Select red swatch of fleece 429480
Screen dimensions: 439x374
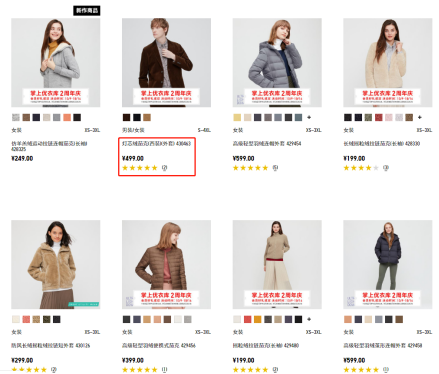(247, 319)
